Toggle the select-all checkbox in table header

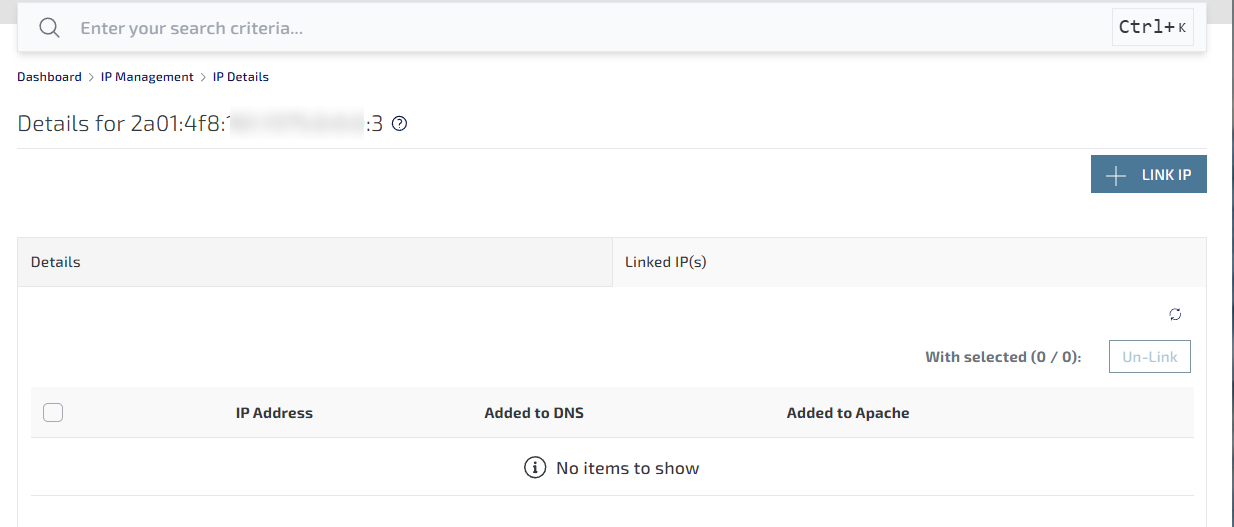53,412
